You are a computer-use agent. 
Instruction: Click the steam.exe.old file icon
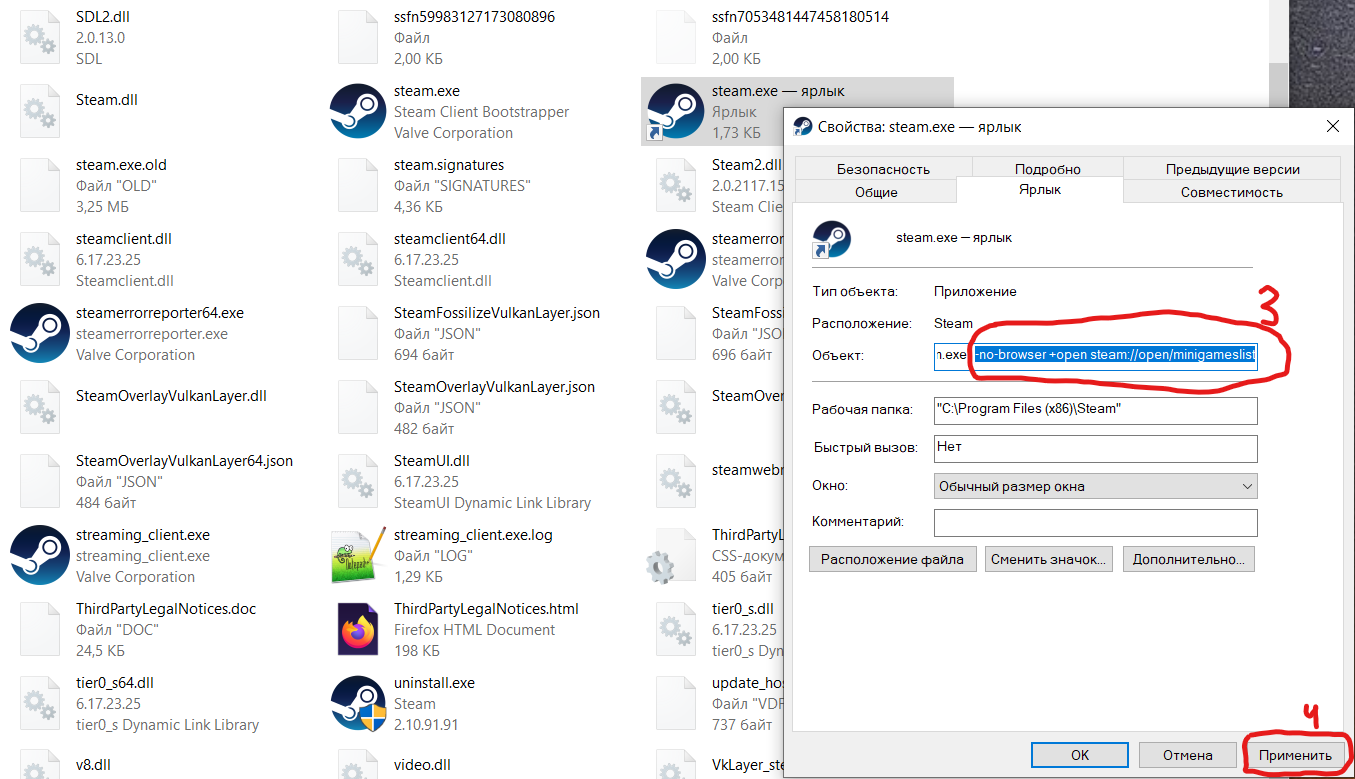[40, 185]
